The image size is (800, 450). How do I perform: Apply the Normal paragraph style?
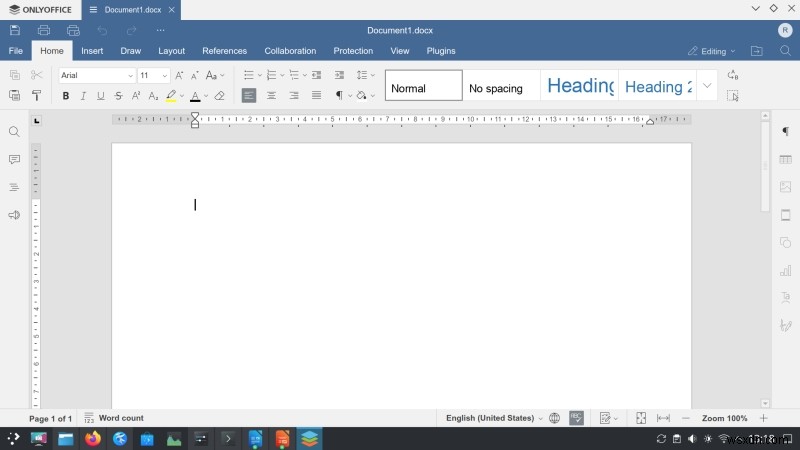[x=423, y=86]
